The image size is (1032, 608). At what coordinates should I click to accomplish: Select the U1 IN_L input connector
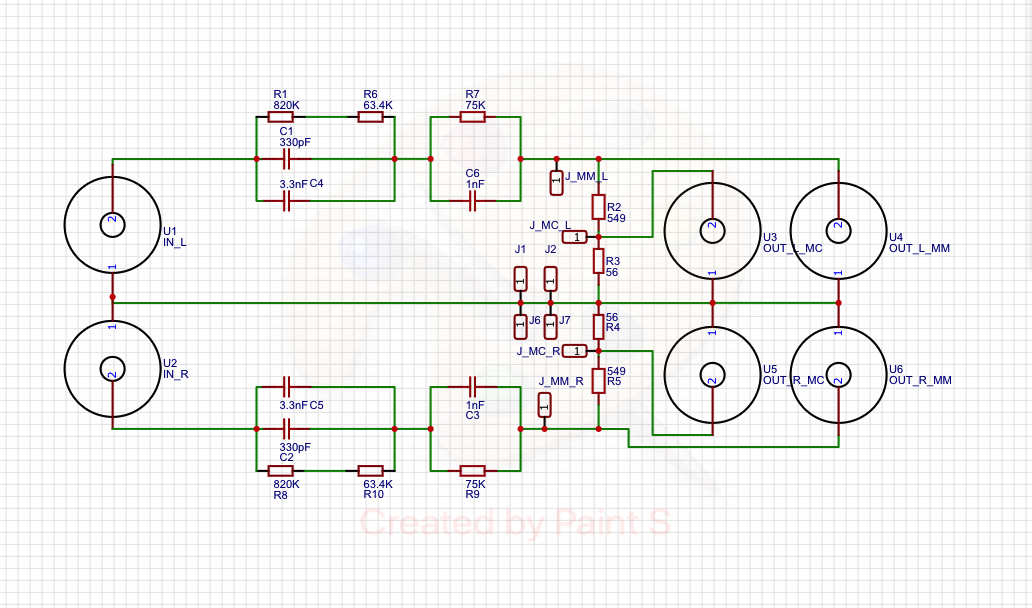[112, 224]
